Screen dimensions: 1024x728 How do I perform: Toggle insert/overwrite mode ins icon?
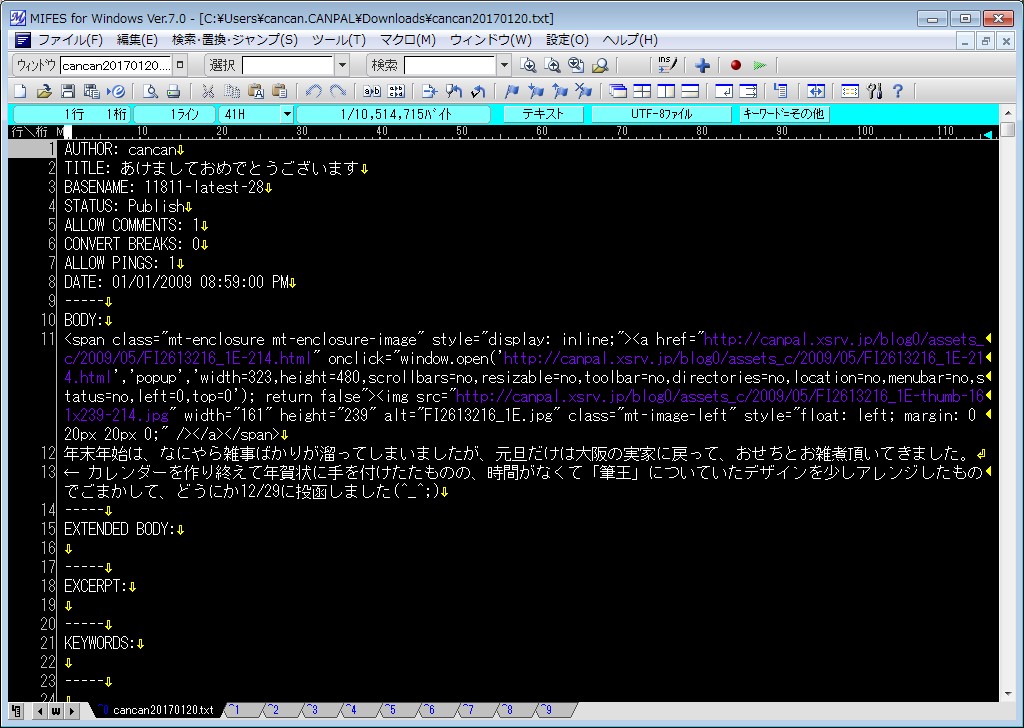pyautogui.click(x=666, y=65)
